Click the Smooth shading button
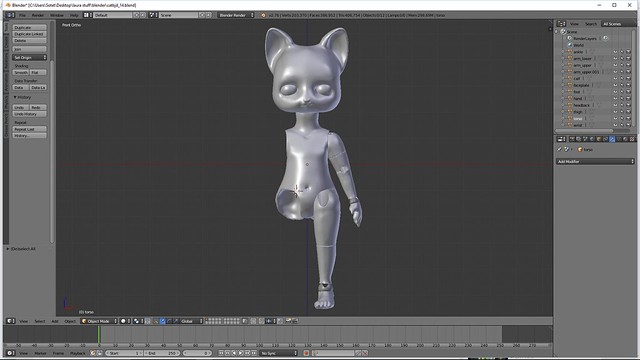This screenshot has height=360, width=640. coord(20,72)
